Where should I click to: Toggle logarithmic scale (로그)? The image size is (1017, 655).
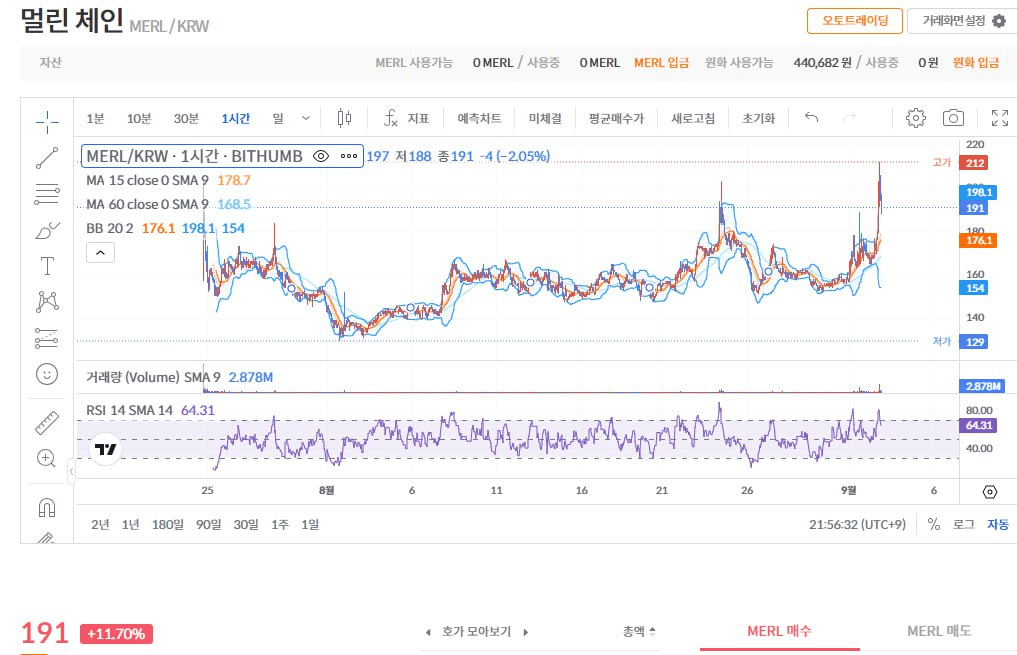963,524
